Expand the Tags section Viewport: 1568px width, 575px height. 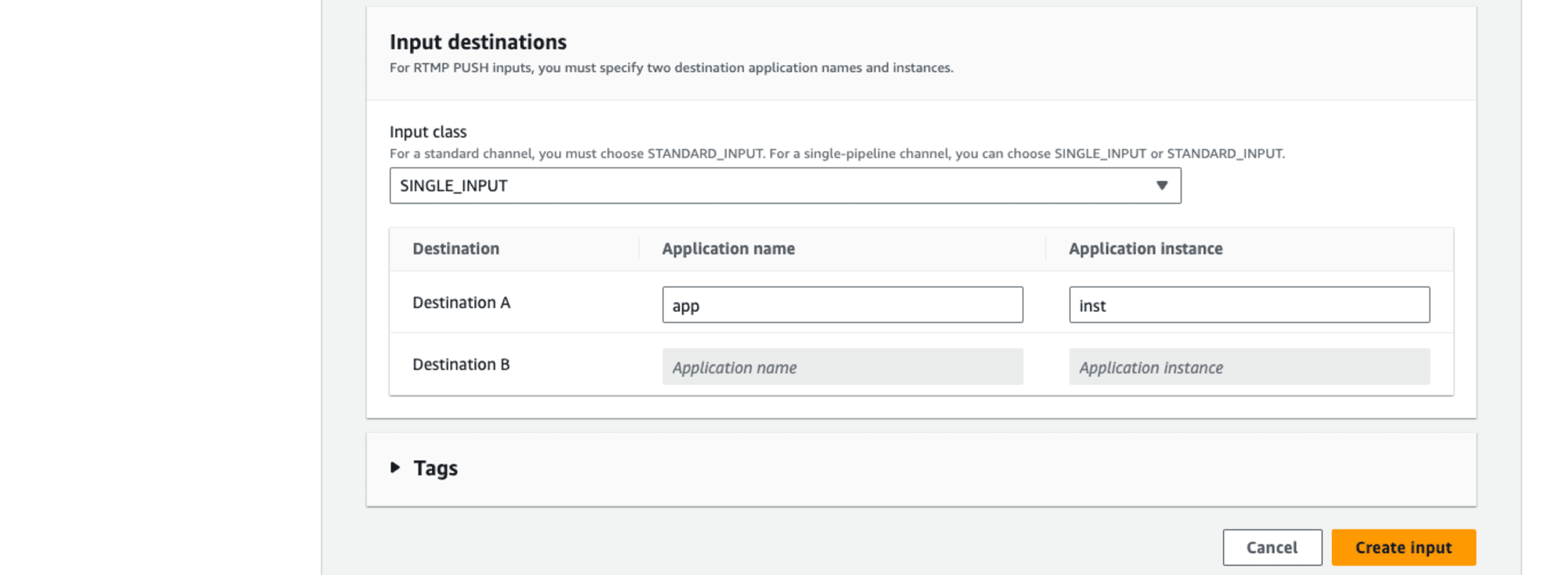[395, 468]
